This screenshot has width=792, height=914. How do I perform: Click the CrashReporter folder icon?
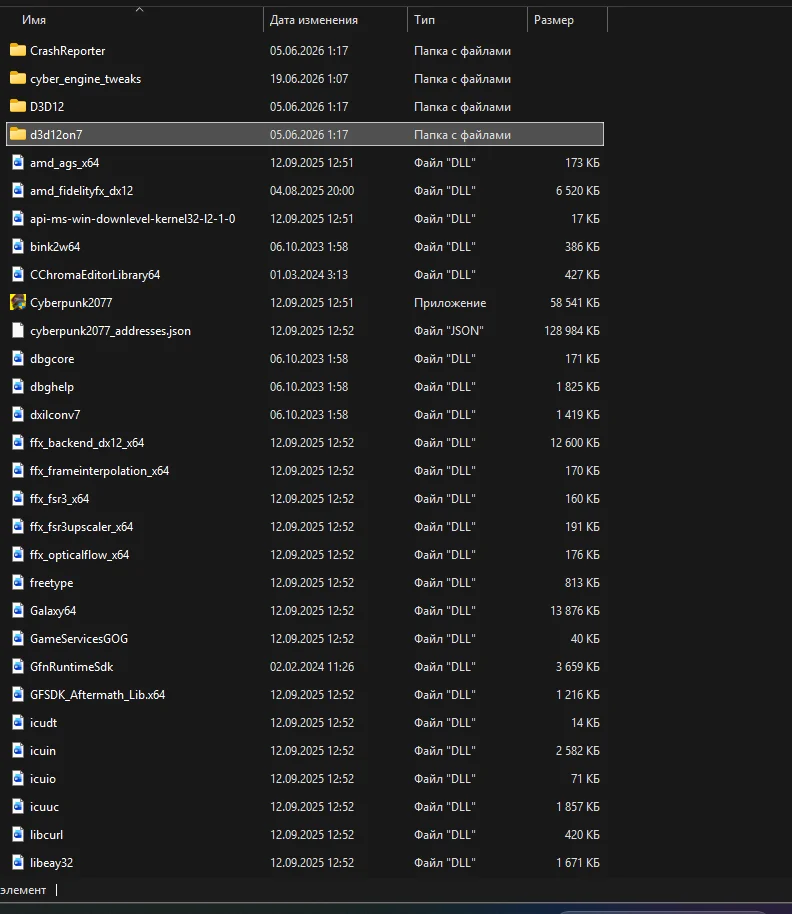click(x=18, y=51)
